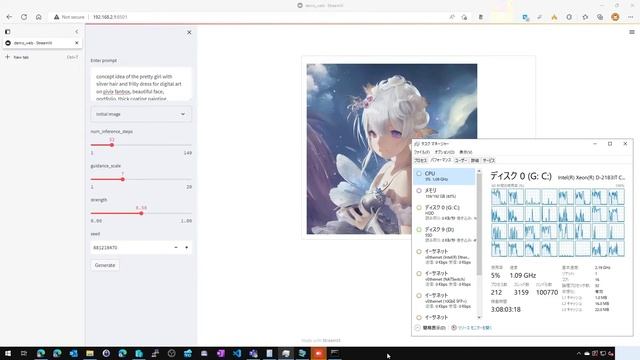Close the demo_web Streamlit tab
This screenshot has height=360, width=640.
(77, 43)
